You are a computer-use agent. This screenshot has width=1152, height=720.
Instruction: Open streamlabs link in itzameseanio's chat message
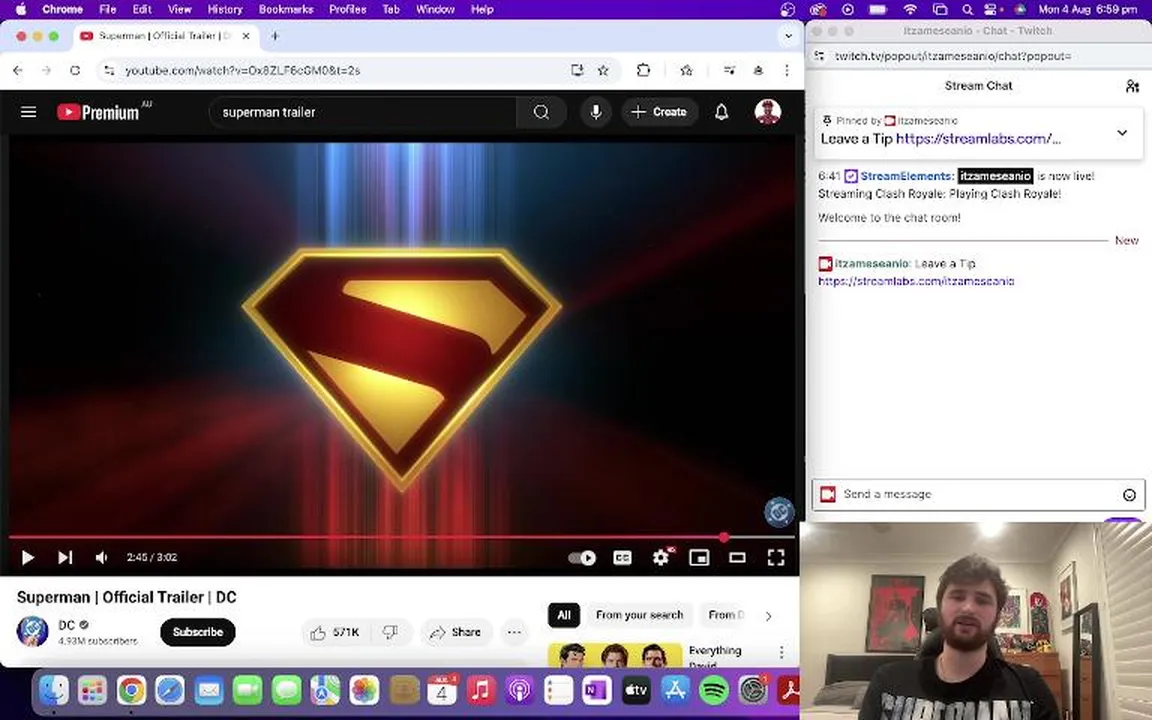[916, 281]
